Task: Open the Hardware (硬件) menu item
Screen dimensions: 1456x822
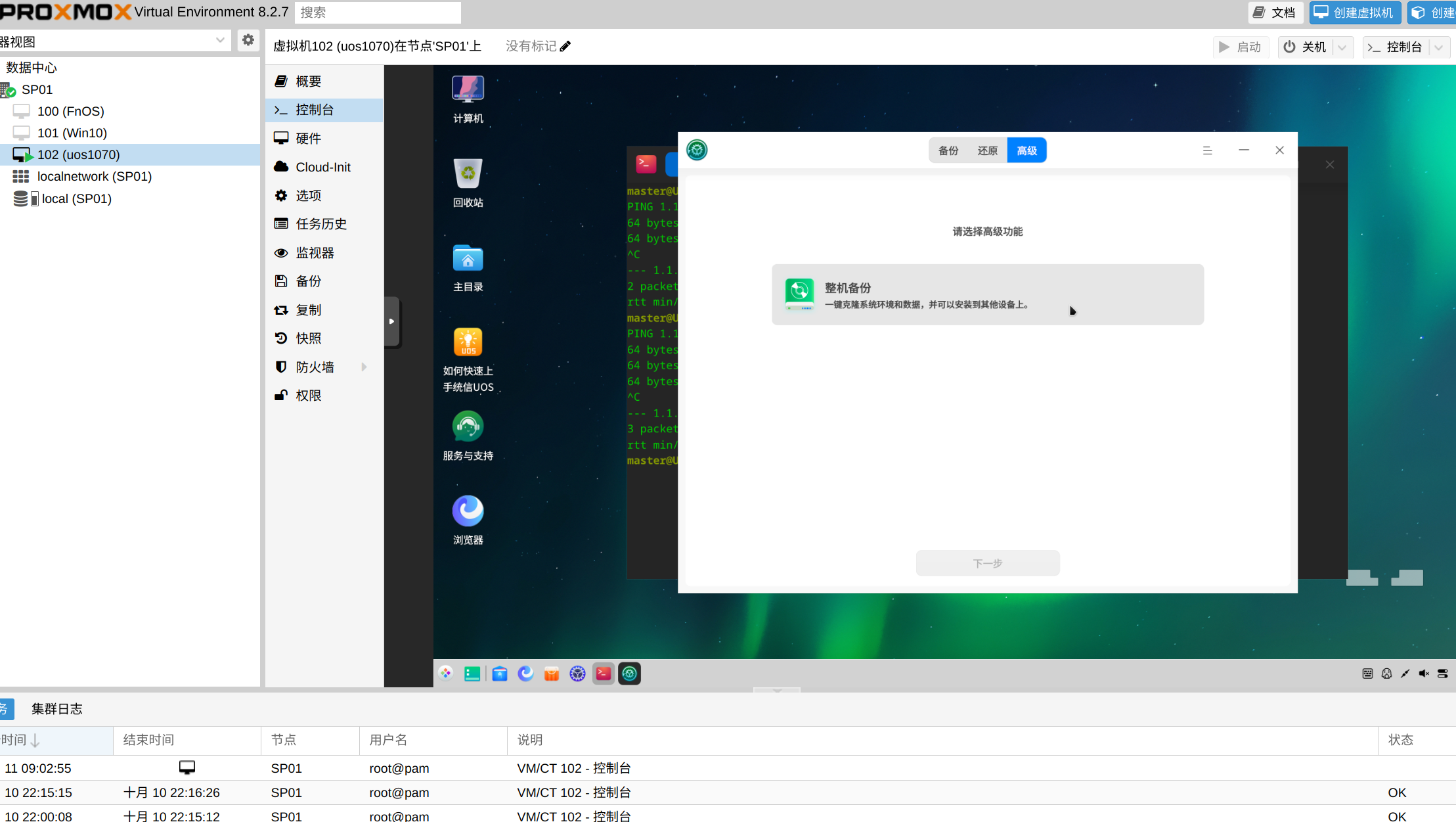Action: (324, 138)
